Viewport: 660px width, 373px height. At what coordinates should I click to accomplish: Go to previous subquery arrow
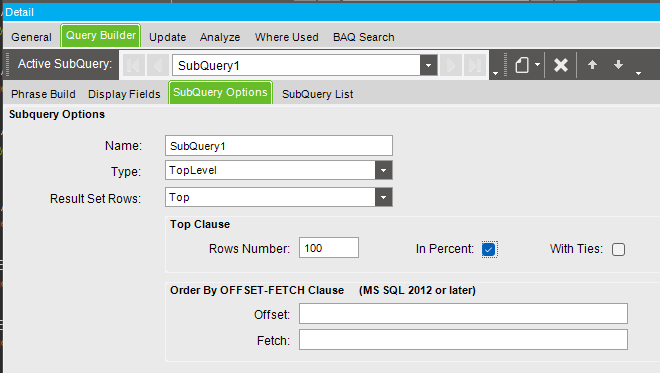[158, 66]
